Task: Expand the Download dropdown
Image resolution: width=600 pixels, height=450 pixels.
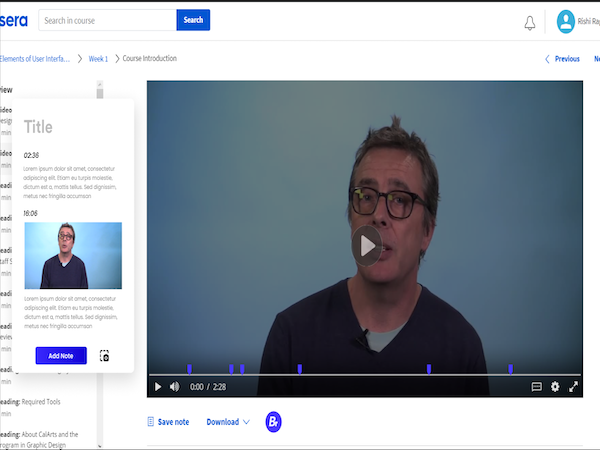Action: (228, 422)
